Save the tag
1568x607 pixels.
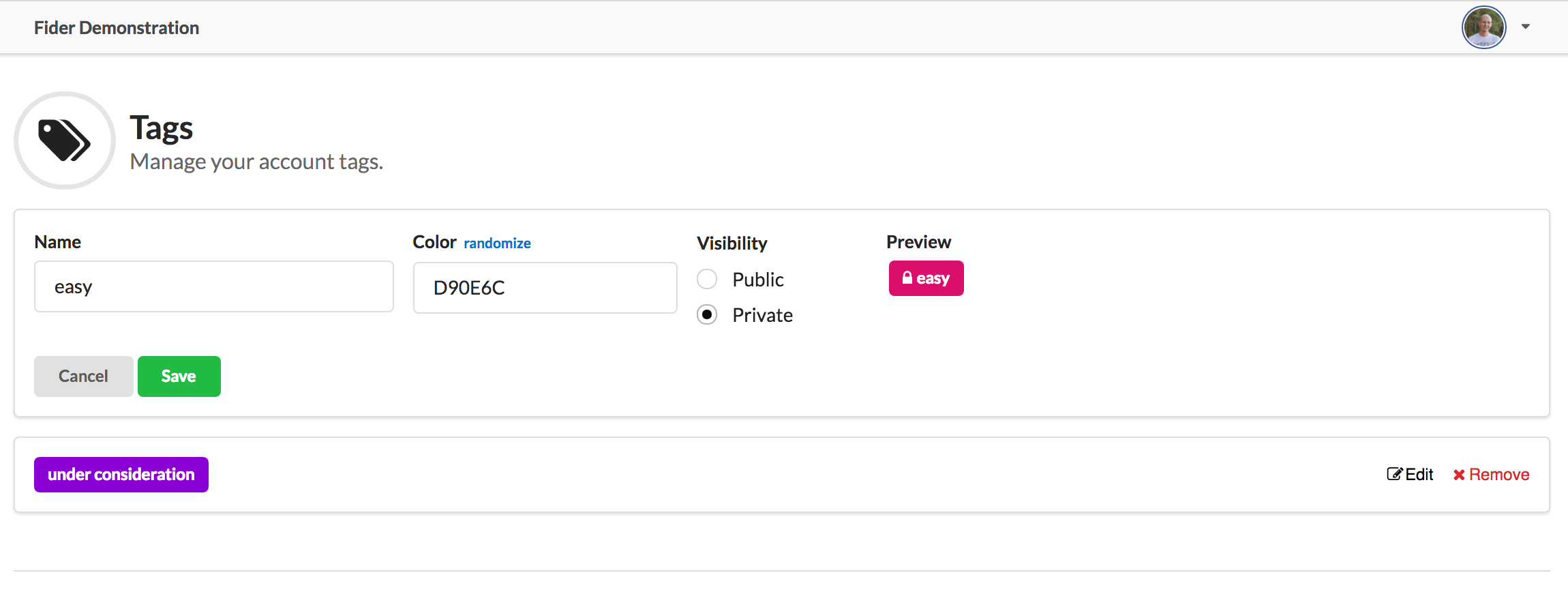(x=179, y=376)
